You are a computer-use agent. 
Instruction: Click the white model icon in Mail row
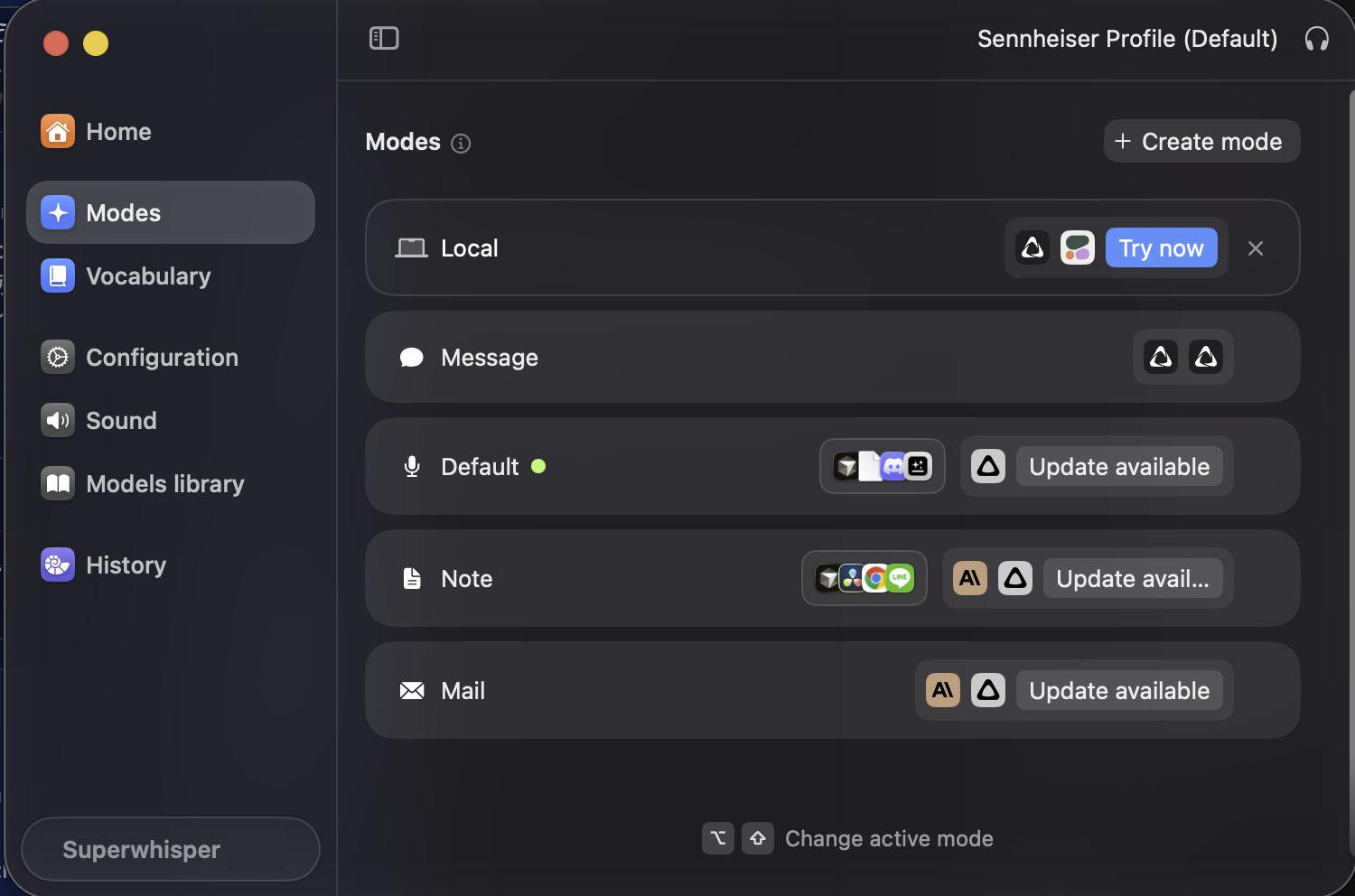click(988, 690)
